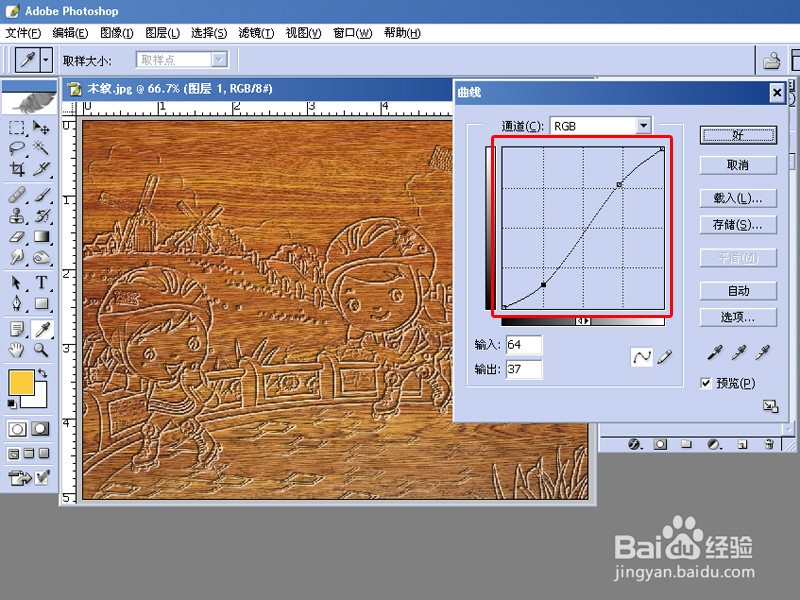
Task: Open the 编辑(E) menu
Action: (70, 33)
